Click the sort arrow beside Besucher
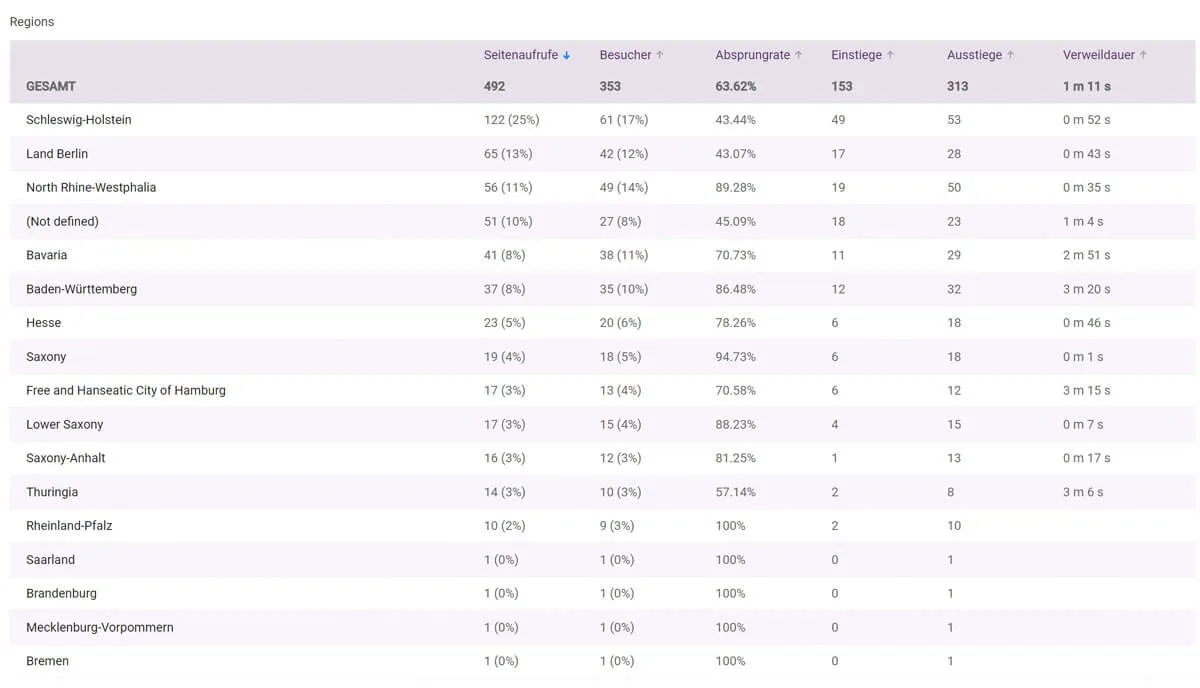Image resolution: width=1200 pixels, height=688 pixels. pyautogui.click(x=660, y=56)
